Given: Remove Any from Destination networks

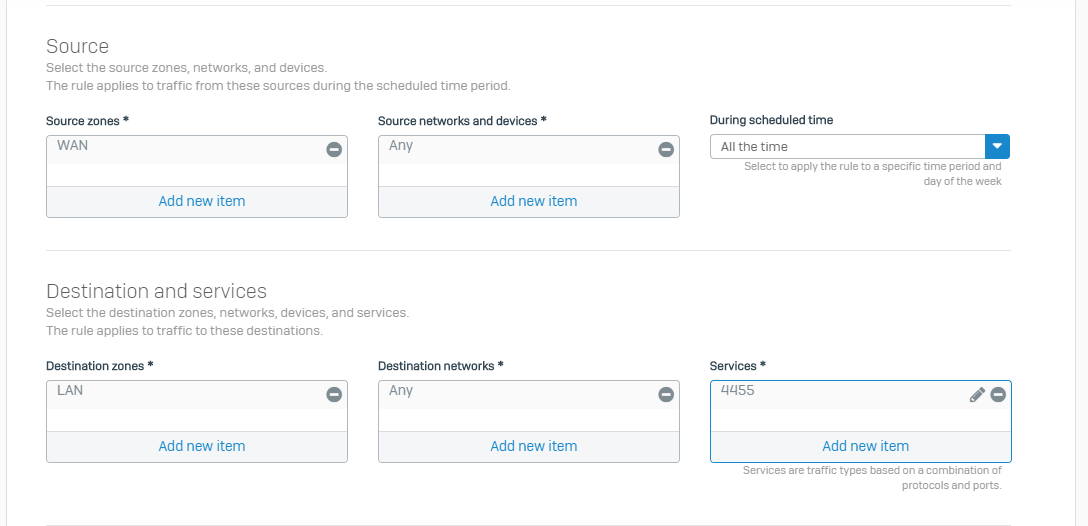Looking at the screenshot, I should [666, 394].
